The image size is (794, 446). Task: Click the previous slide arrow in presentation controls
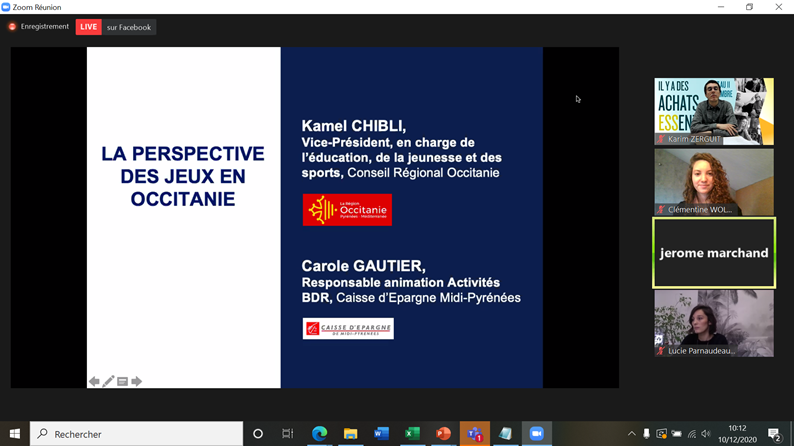pos(94,381)
